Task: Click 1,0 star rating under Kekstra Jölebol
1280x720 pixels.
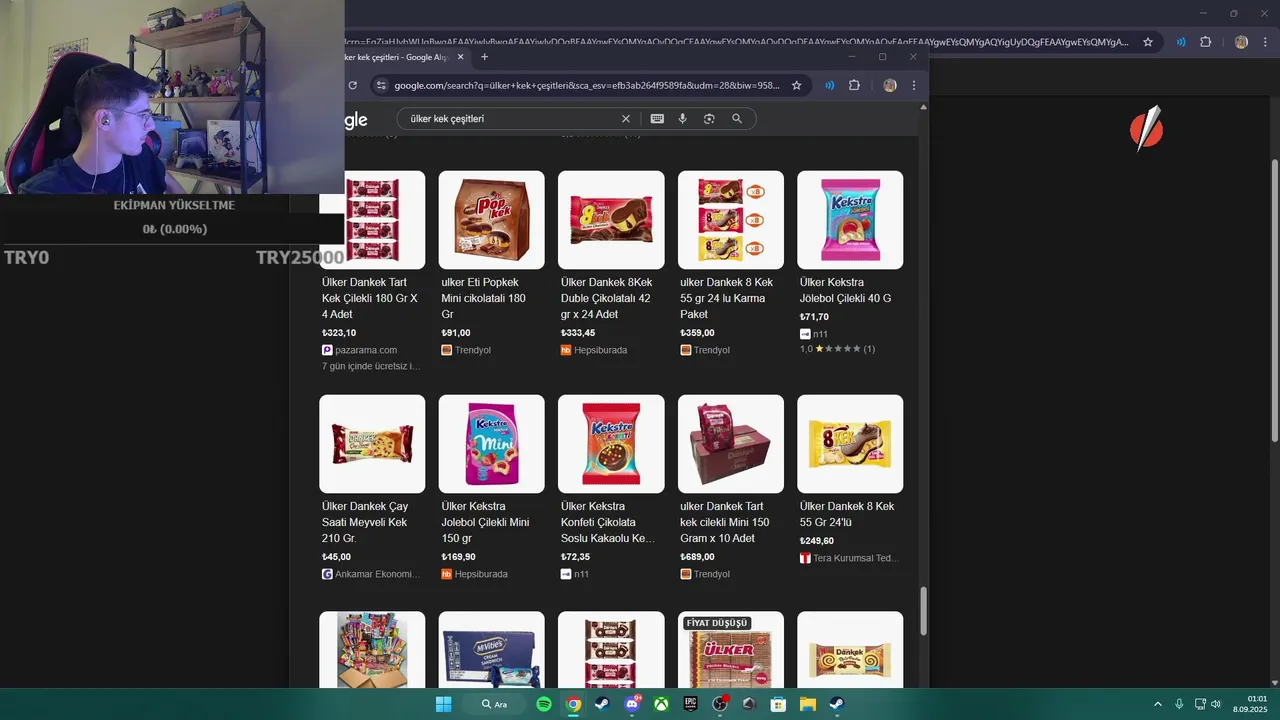Action: pos(837,349)
